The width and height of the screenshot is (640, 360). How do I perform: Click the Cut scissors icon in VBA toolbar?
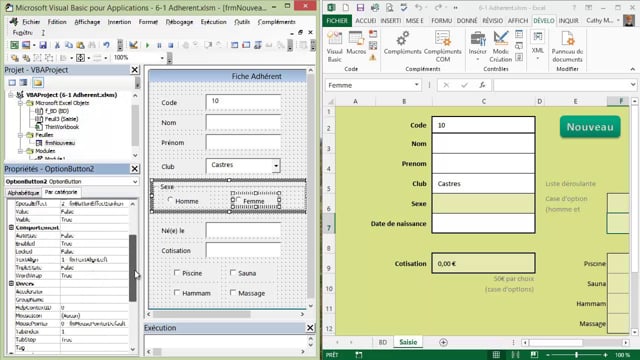(57, 45)
